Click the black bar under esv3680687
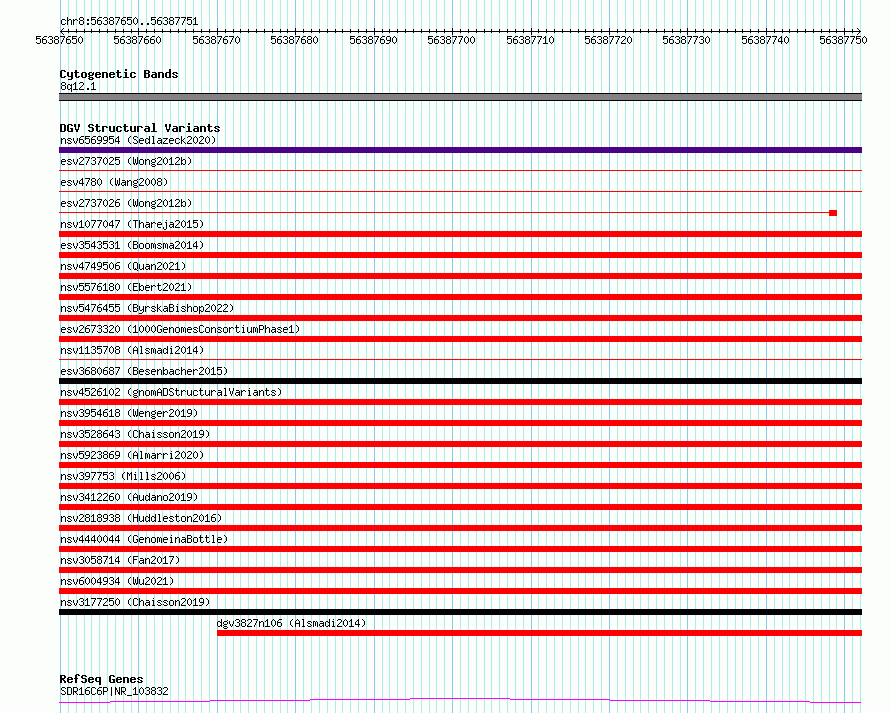890x713 pixels. coord(460,381)
